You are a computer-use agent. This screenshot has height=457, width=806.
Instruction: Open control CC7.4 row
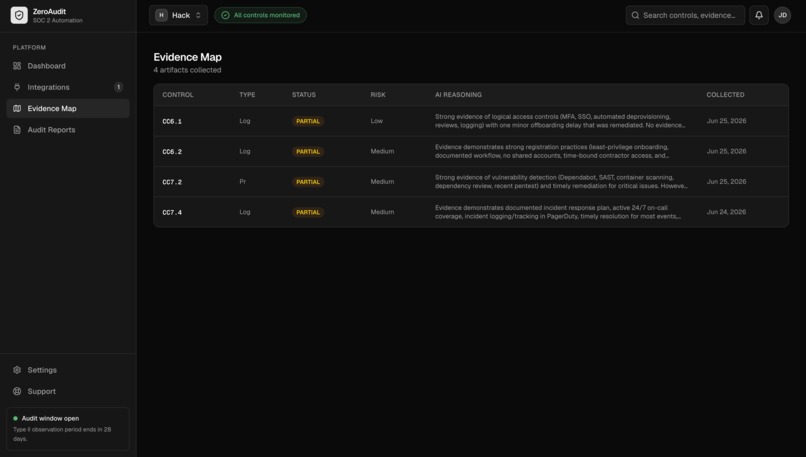click(x=471, y=212)
